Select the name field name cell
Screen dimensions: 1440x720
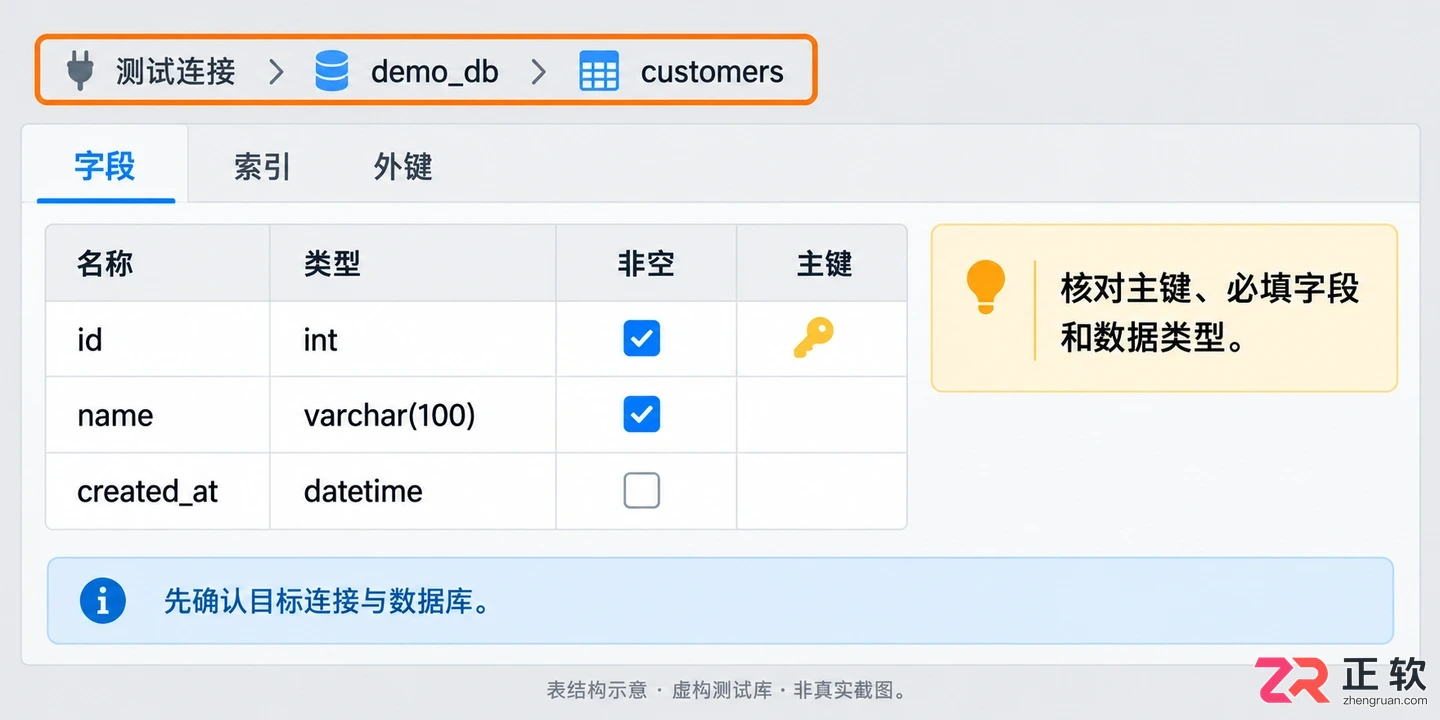[158, 415]
